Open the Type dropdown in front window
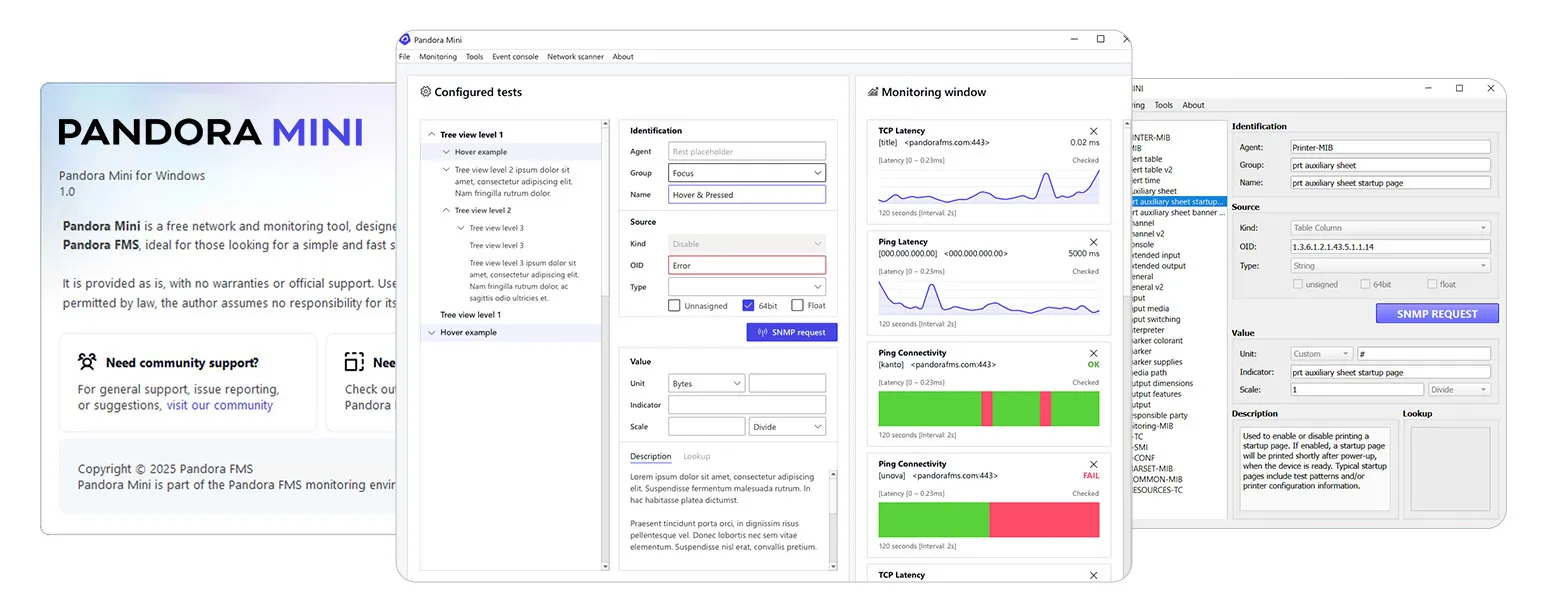 [x=747, y=287]
